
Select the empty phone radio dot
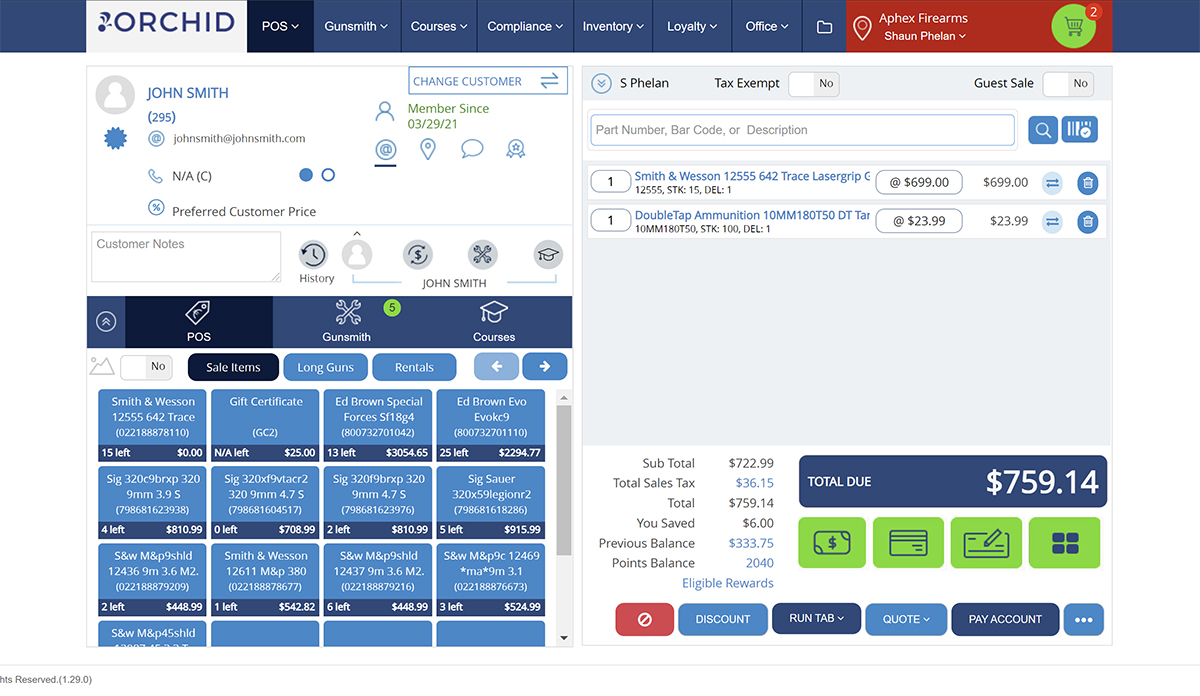click(328, 175)
